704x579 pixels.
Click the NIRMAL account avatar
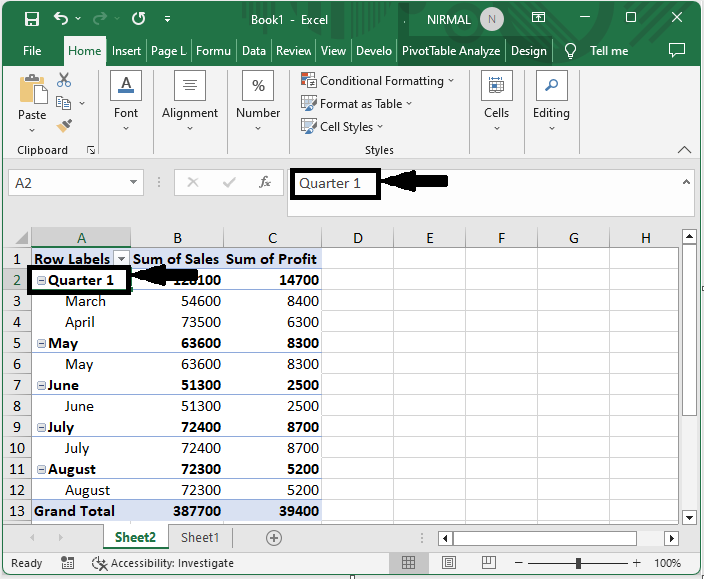pos(492,19)
